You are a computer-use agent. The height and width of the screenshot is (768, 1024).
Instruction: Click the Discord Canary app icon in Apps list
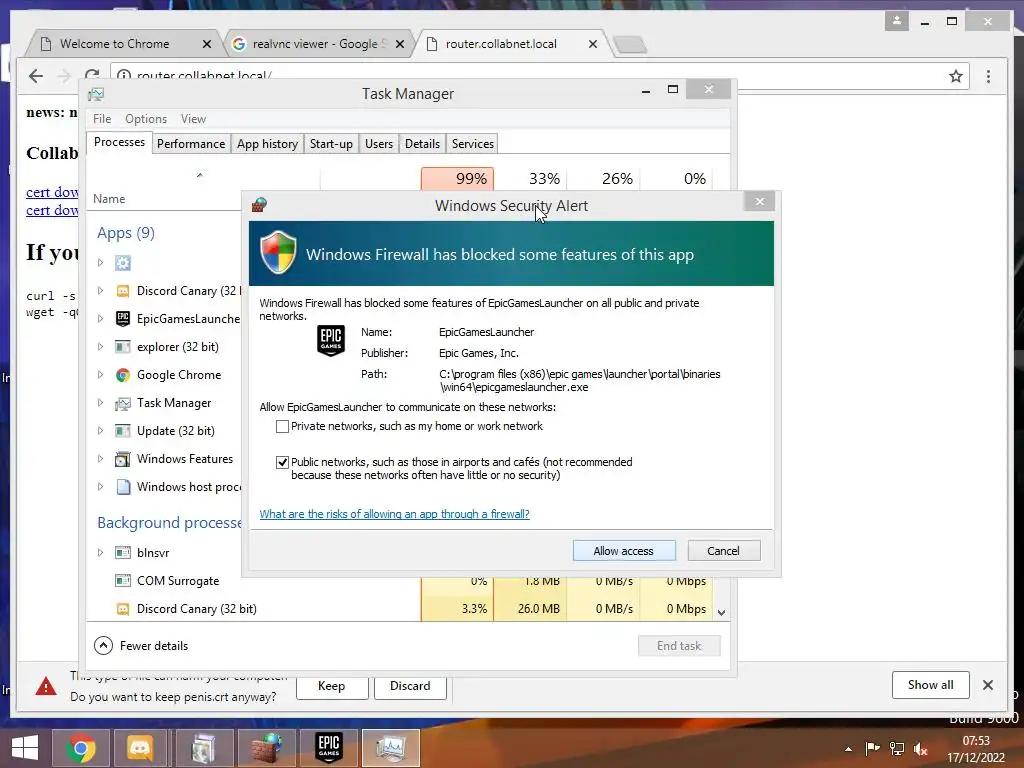point(123,291)
